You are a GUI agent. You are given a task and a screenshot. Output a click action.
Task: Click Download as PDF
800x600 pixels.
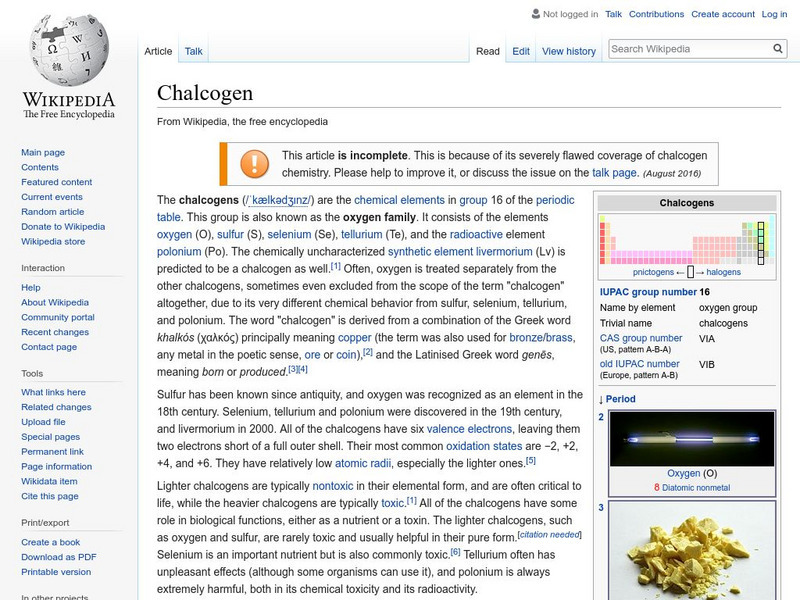click(x=59, y=557)
